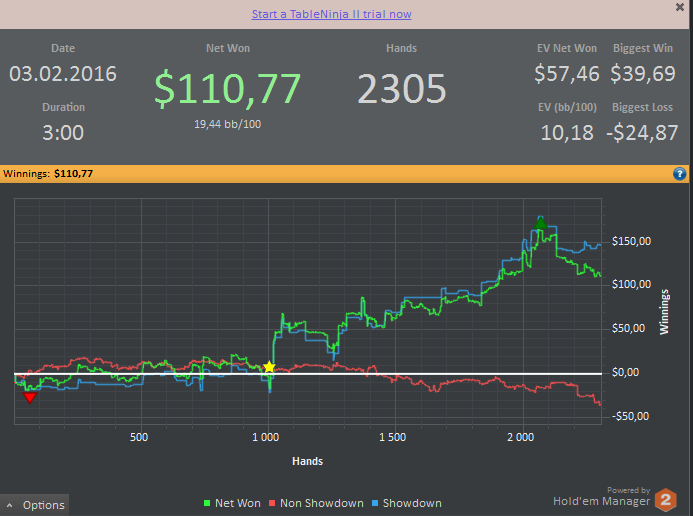Click the Winnings vertical axis title

click(x=664, y=312)
